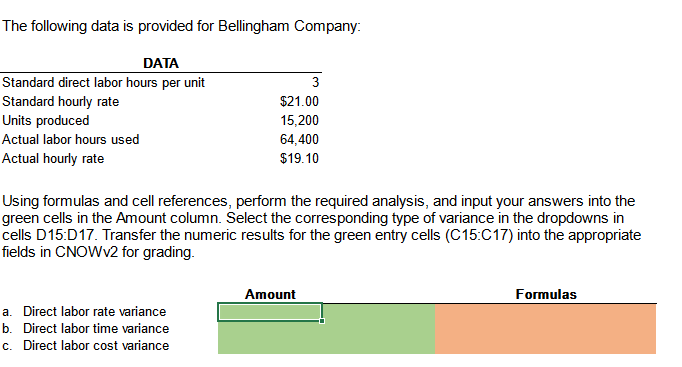682x367 pixels.
Task: Click the fill handle of the selected cell
Action: point(322,321)
